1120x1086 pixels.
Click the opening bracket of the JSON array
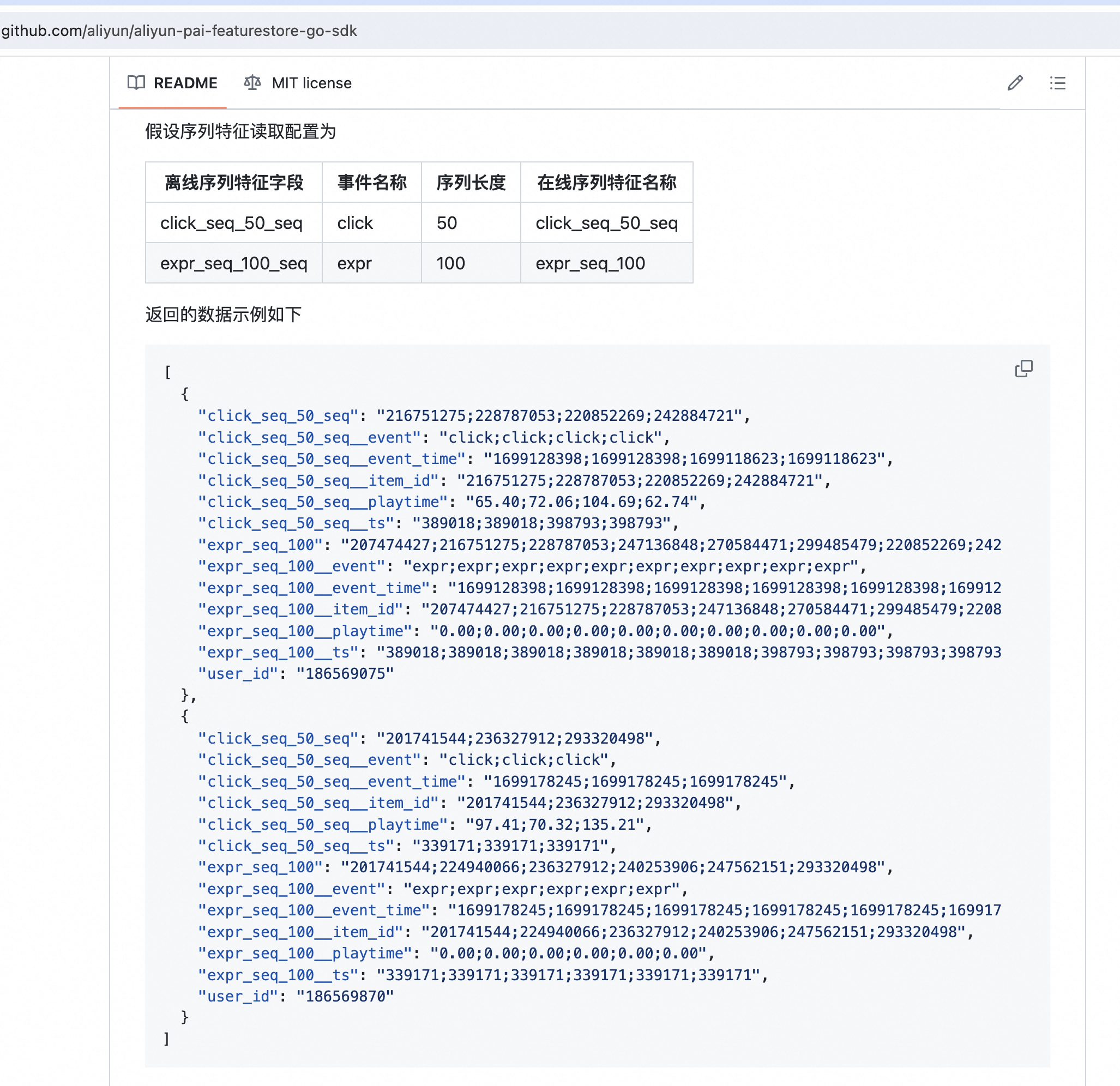[x=167, y=372]
